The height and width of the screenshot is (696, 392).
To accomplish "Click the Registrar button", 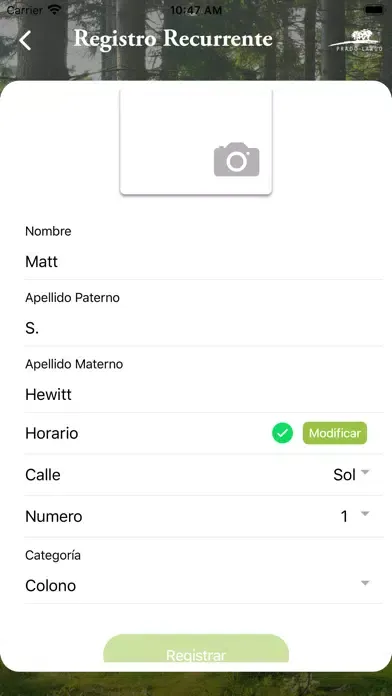I will click(x=196, y=649).
